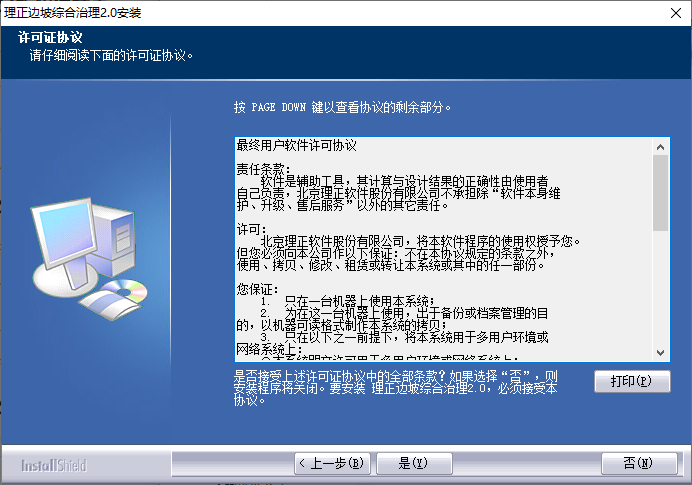Click the 否(N) button to decline
This screenshot has height=485, width=692.
pos(639,463)
